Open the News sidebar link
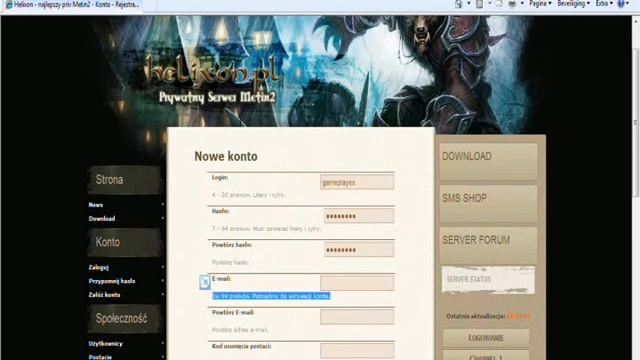The image size is (640, 360). click(96, 205)
